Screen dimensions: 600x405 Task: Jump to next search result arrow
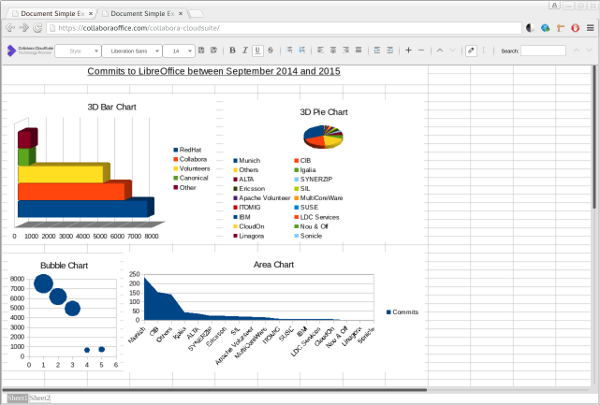589,50
